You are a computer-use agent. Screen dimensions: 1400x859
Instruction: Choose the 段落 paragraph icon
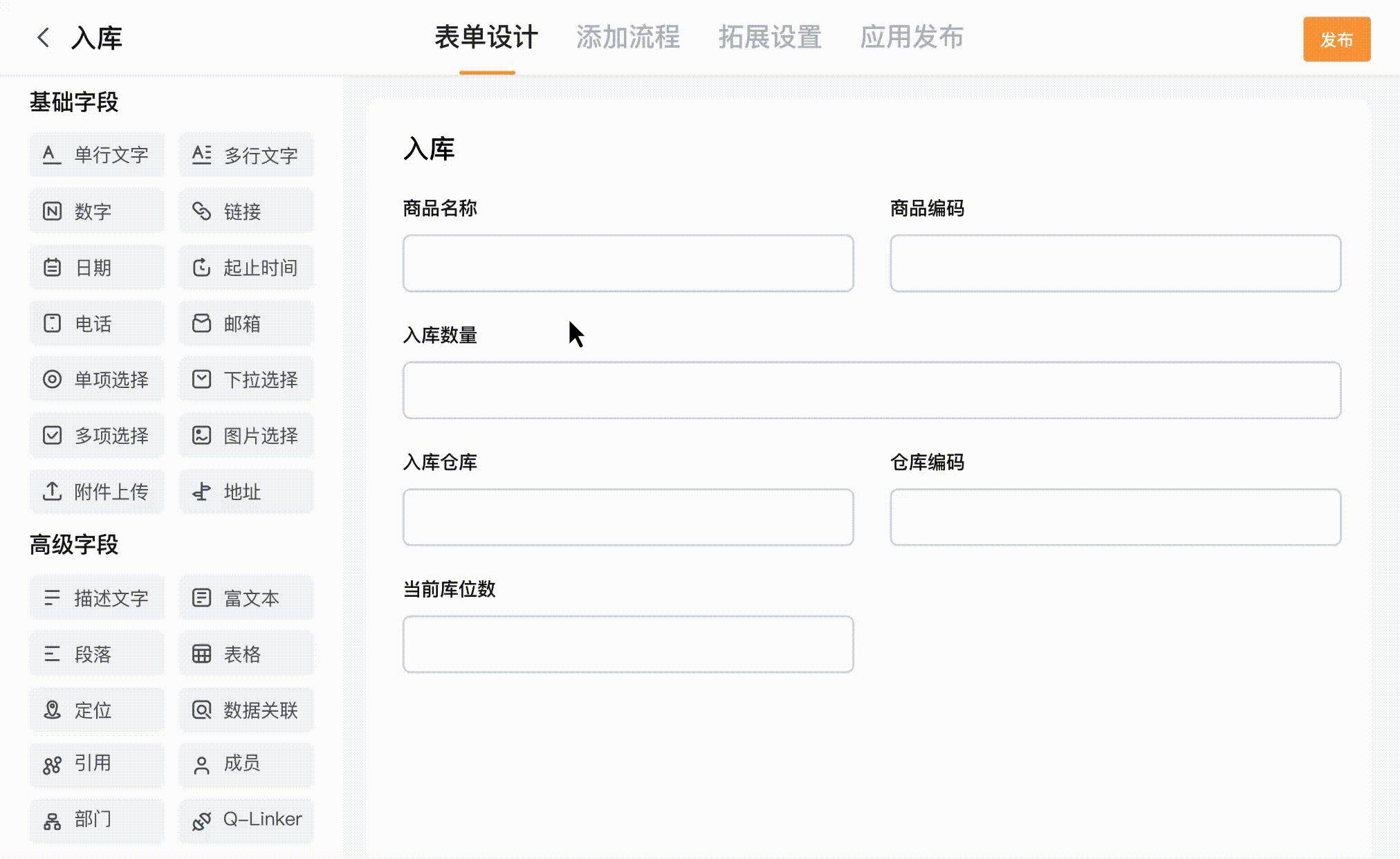point(52,654)
